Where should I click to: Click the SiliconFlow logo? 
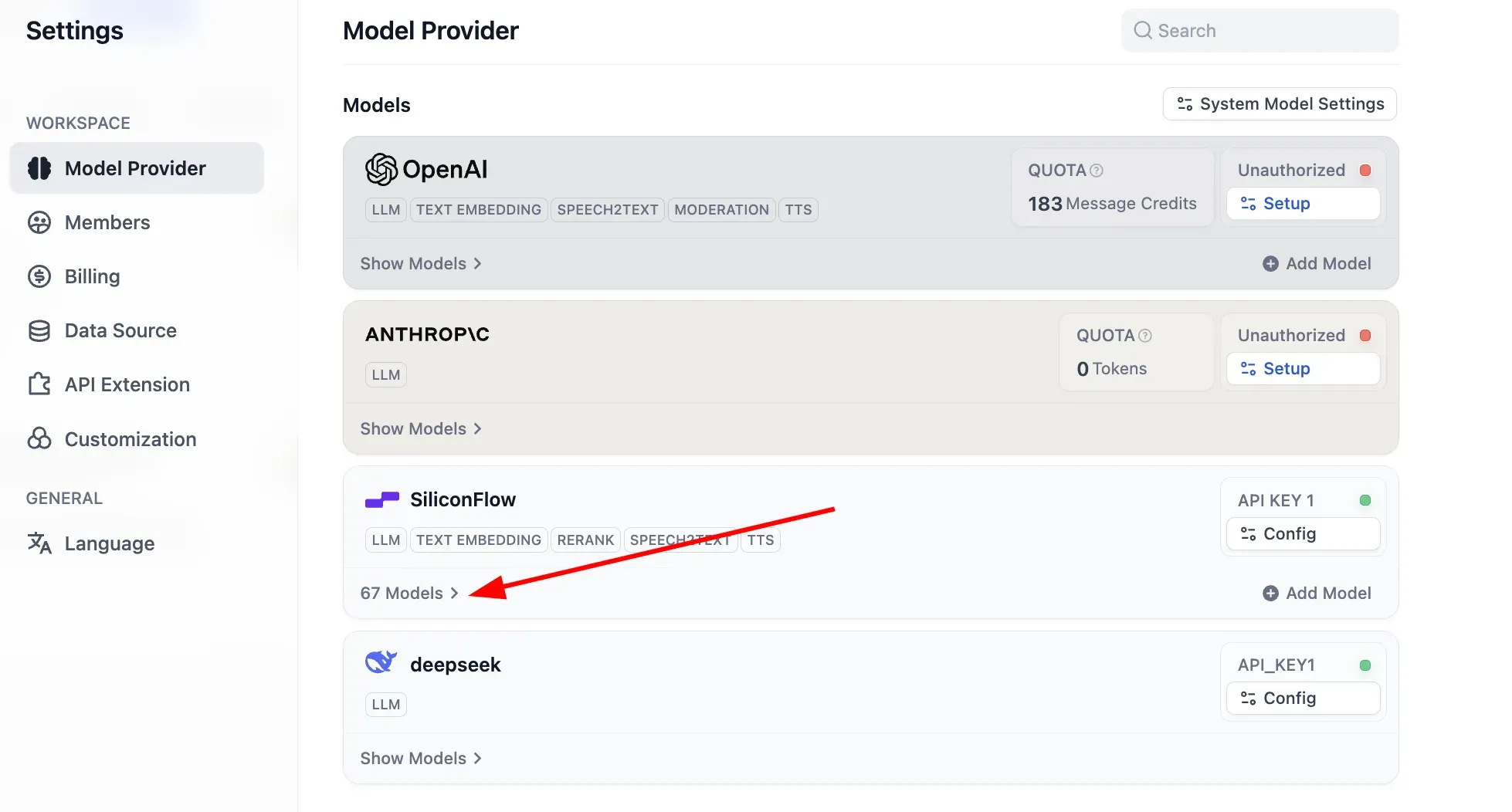point(382,500)
